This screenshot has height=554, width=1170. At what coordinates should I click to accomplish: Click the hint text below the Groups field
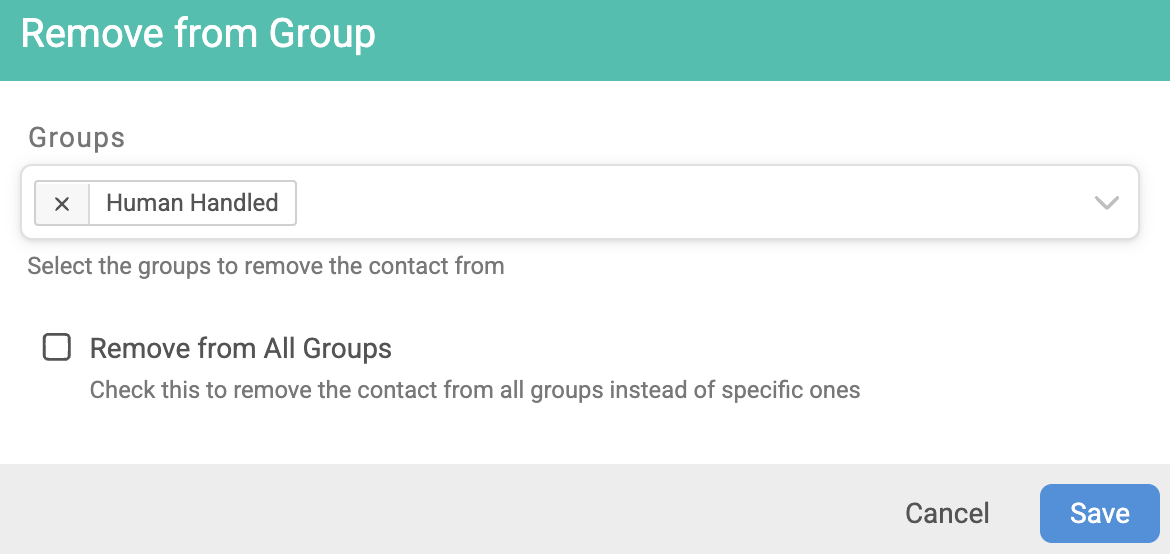[x=266, y=266]
